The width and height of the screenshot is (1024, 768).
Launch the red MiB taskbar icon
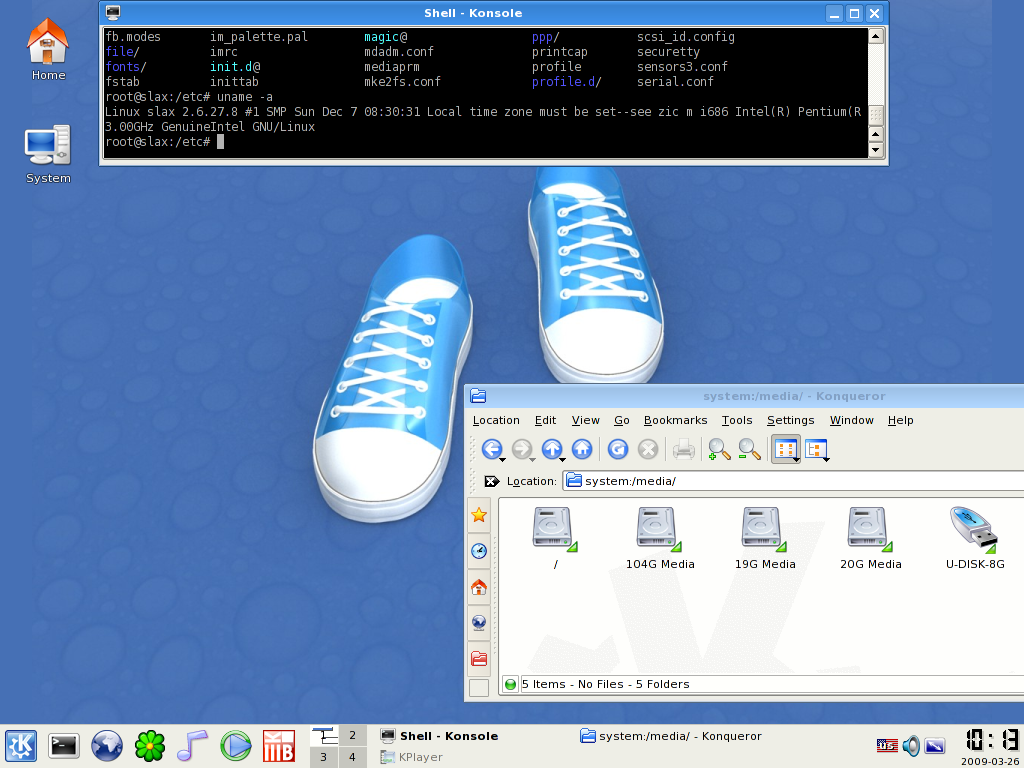pyautogui.click(x=278, y=746)
